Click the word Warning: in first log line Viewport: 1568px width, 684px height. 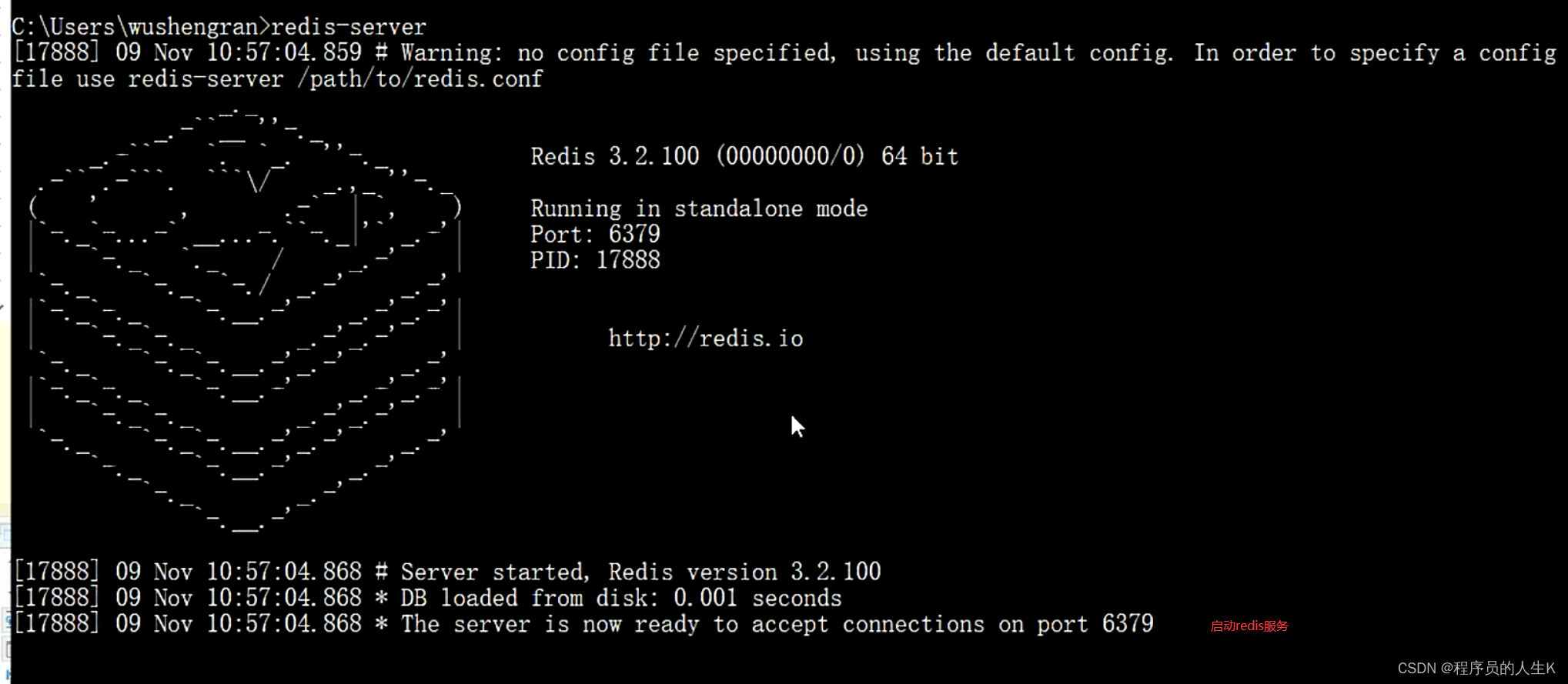451,53
